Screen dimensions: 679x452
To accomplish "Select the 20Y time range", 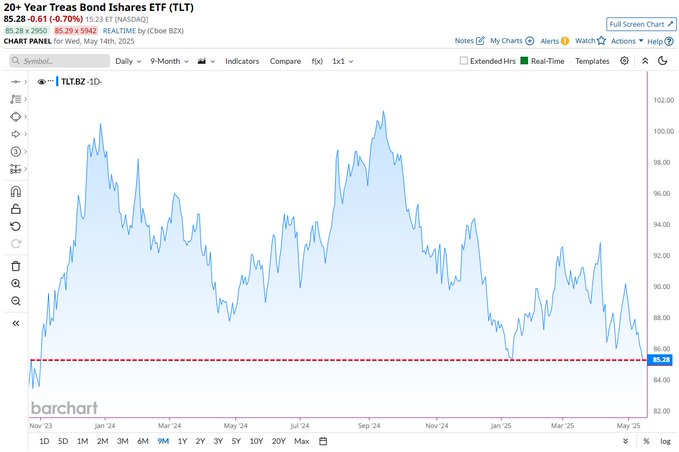I will click(x=278, y=441).
